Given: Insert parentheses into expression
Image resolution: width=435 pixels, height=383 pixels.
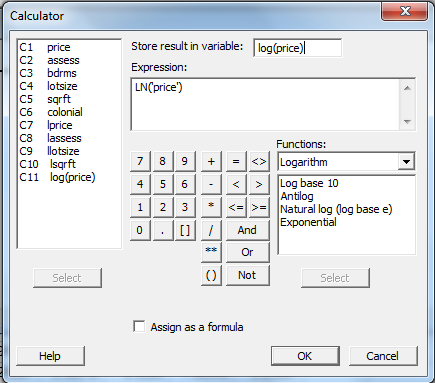Looking at the screenshot, I should (211, 275).
